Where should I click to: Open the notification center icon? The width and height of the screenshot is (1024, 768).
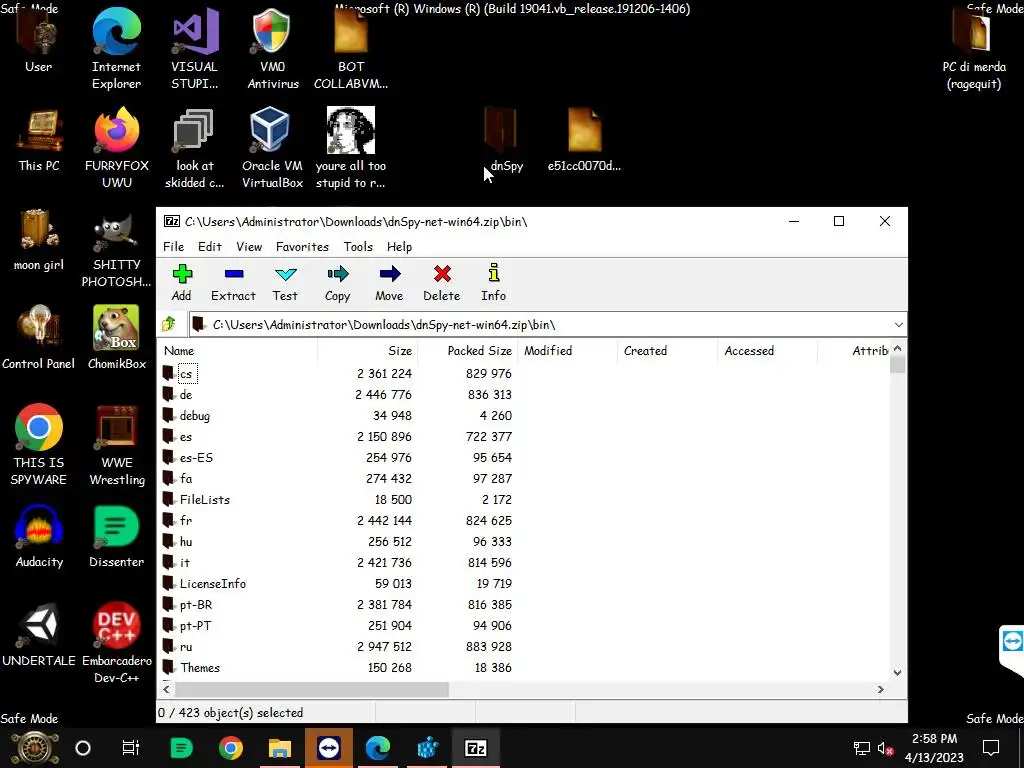[x=991, y=748]
